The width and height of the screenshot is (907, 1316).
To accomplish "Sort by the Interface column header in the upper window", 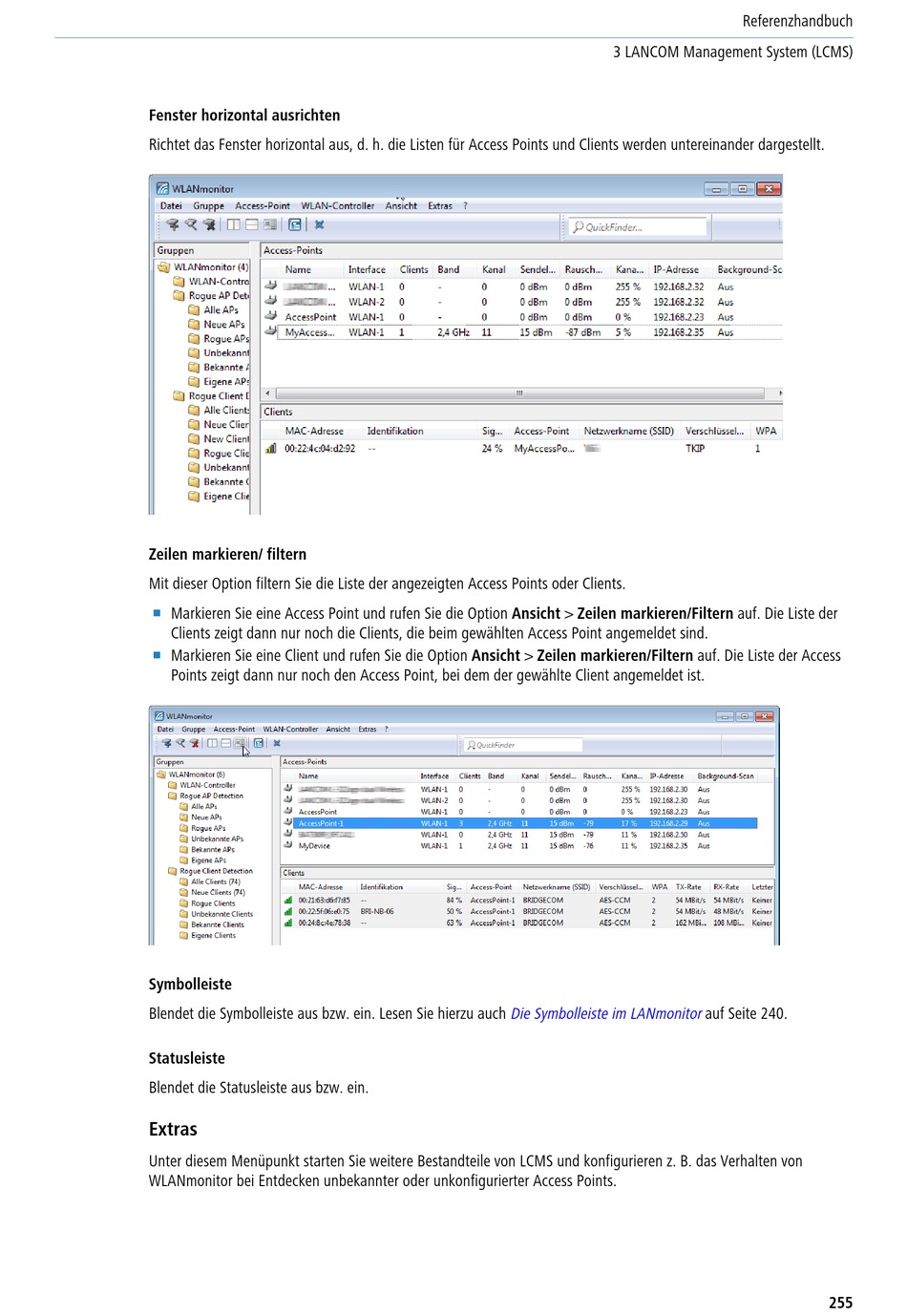I will (x=367, y=269).
